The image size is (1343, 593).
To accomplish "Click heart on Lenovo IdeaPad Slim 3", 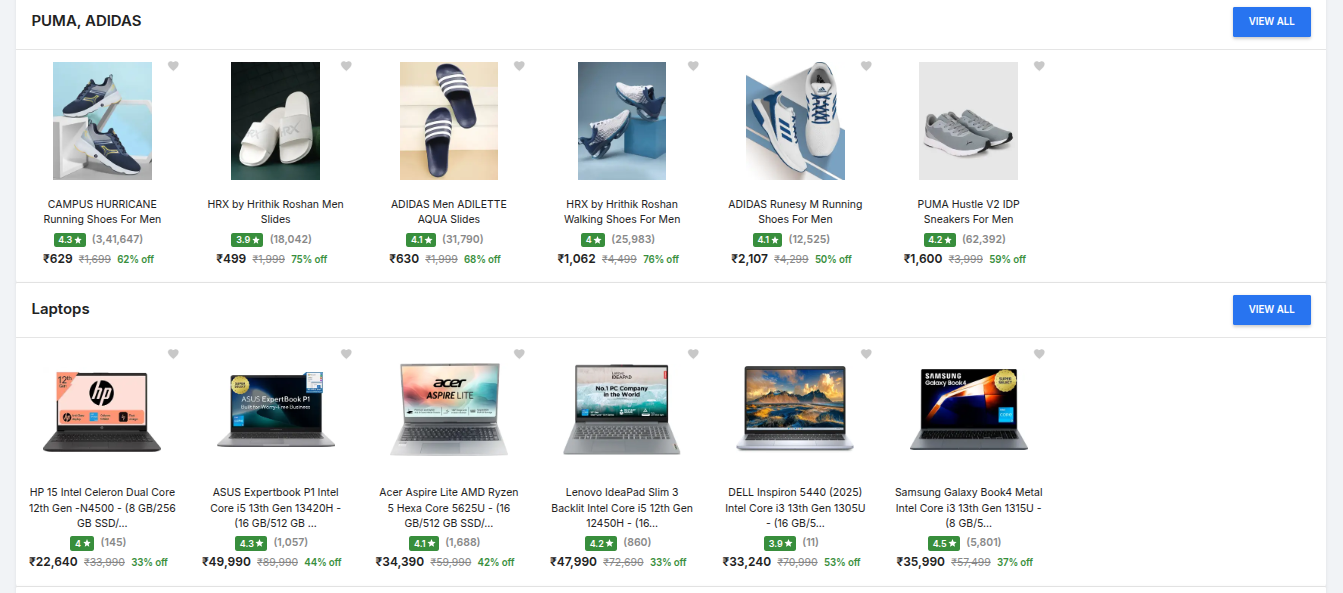I will [x=693, y=354].
